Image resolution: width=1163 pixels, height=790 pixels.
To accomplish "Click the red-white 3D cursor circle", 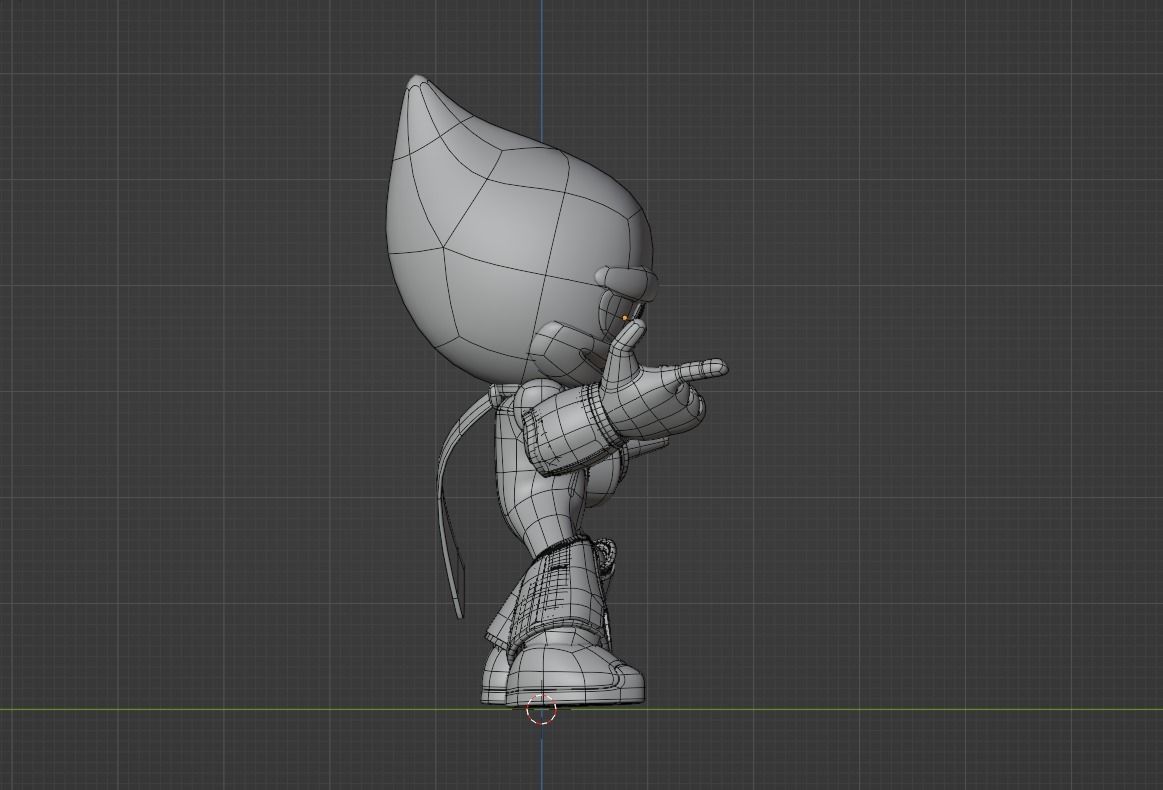I will [541, 710].
